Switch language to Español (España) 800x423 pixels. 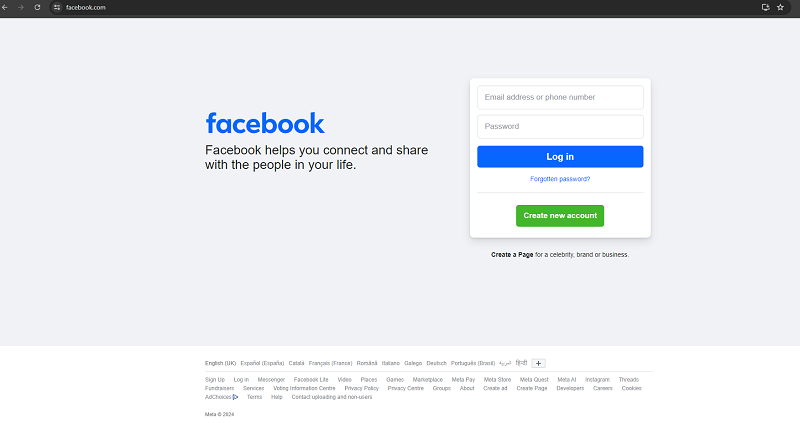coord(262,363)
